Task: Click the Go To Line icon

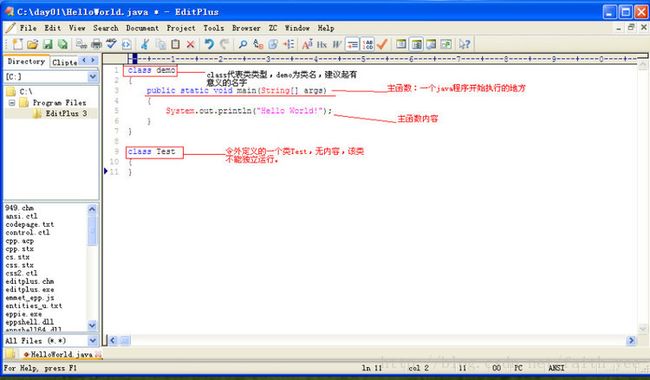Action: point(289,44)
